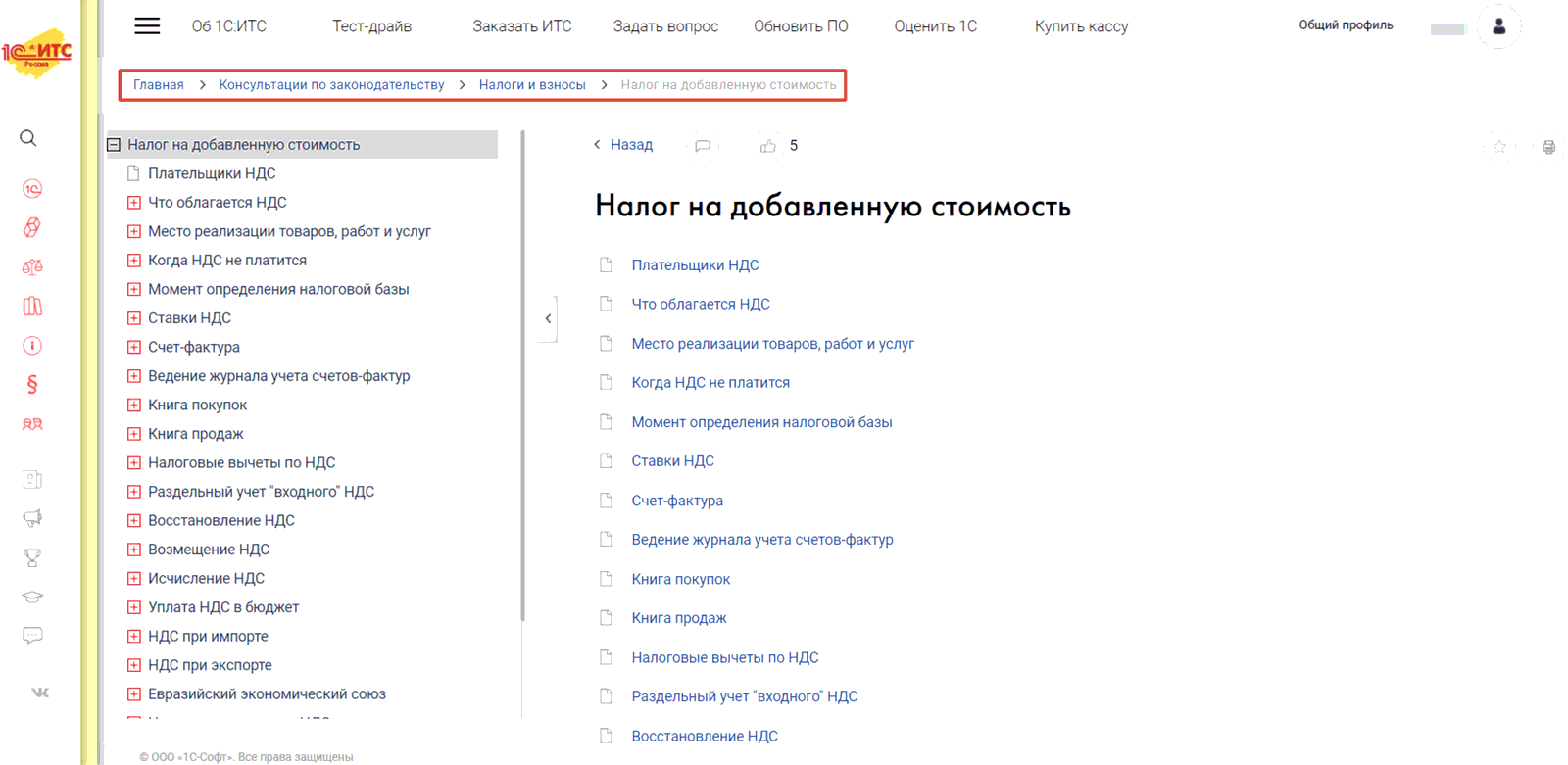Collapse the navigation tree panel arrow
This screenshot has height=765, width=1568.
548,318
